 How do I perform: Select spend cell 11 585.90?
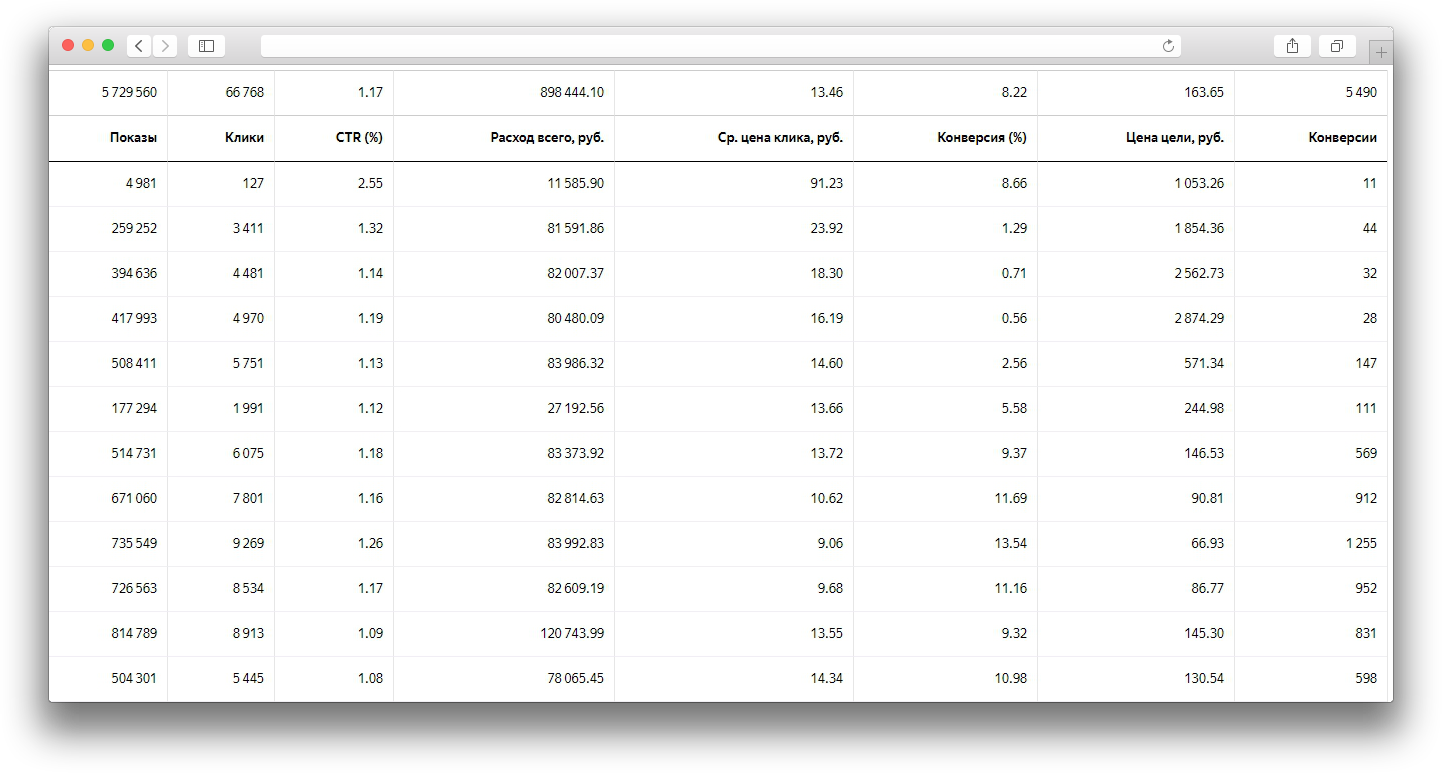(575, 183)
